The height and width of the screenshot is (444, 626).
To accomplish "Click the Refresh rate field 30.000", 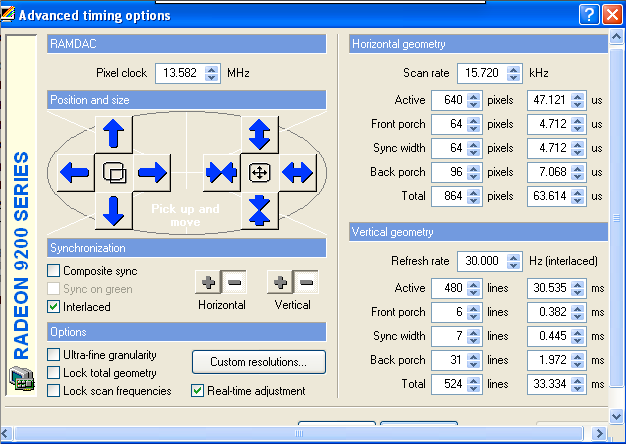I will 482,262.
